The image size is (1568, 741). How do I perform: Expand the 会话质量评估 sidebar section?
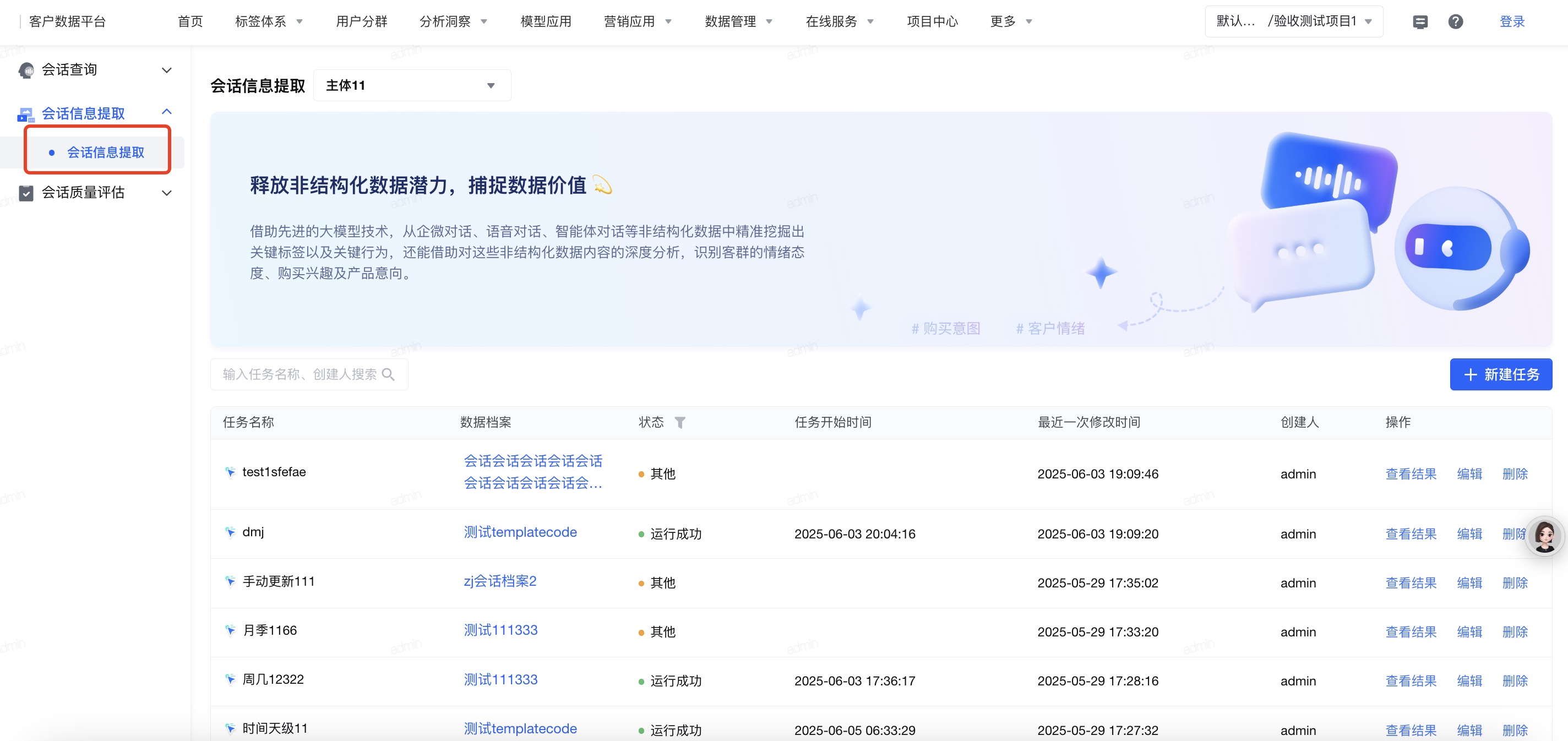point(166,193)
